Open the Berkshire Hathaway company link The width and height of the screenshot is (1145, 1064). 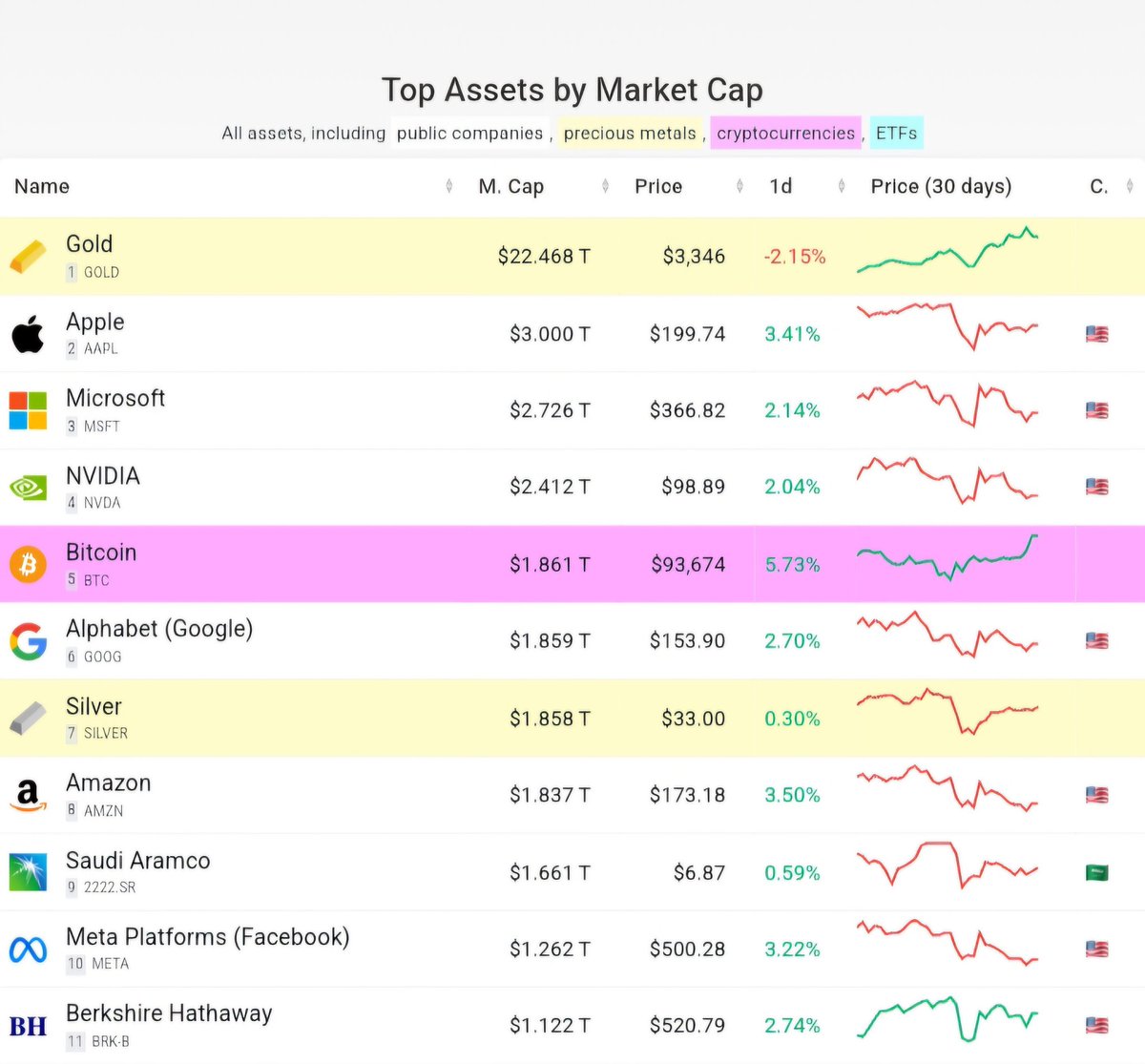[x=169, y=1013]
